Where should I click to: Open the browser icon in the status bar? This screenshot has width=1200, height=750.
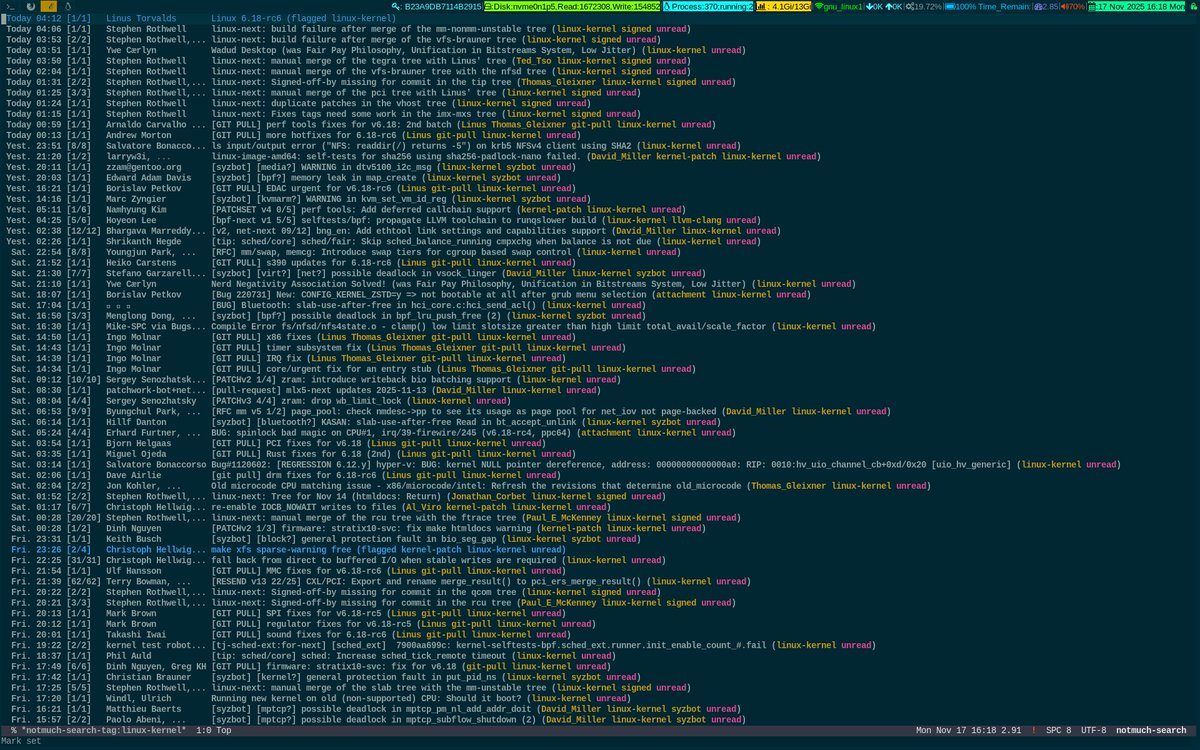pyautogui.click(x=30, y=5)
